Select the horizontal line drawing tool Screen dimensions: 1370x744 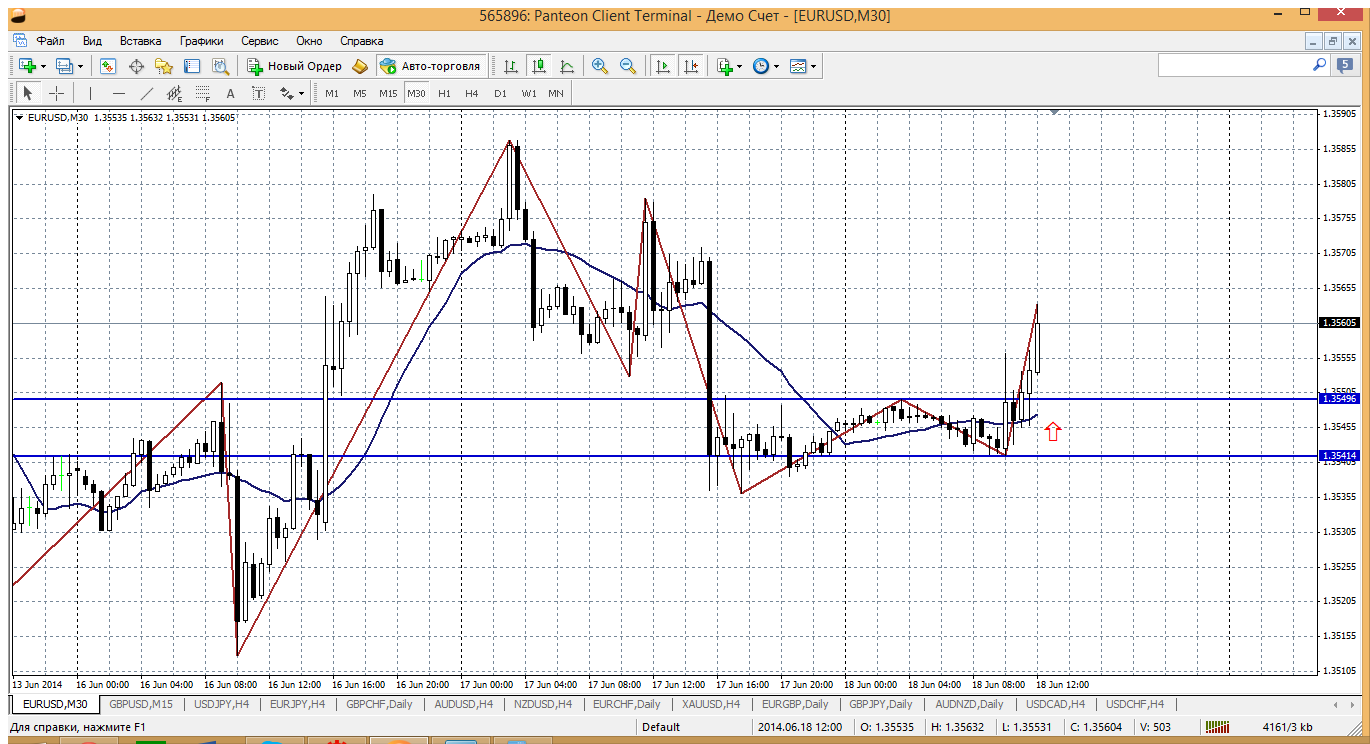pyautogui.click(x=118, y=93)
